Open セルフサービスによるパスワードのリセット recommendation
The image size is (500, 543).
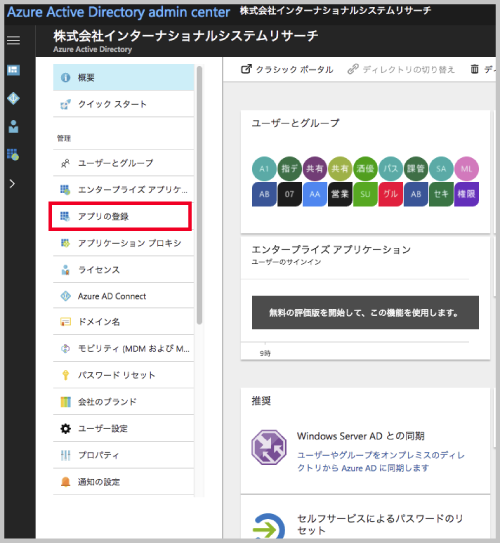pos(380,524)
